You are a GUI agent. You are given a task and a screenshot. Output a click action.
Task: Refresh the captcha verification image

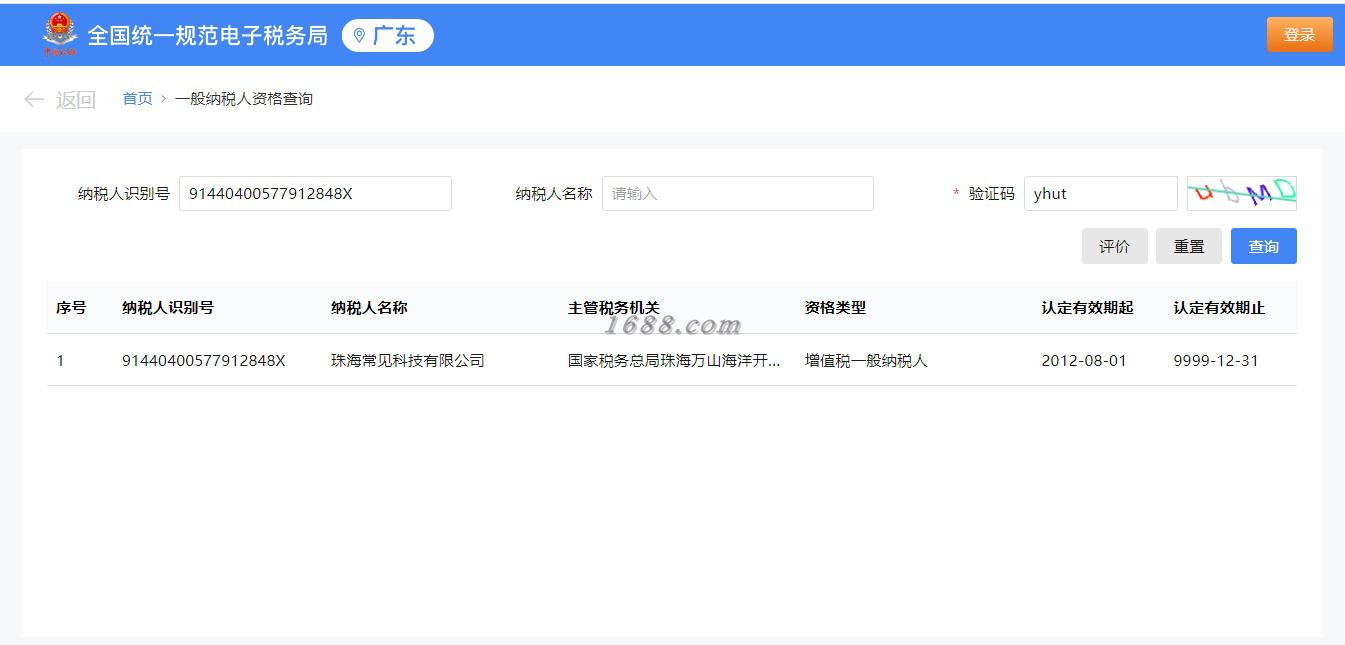[x=1241, y=193]
